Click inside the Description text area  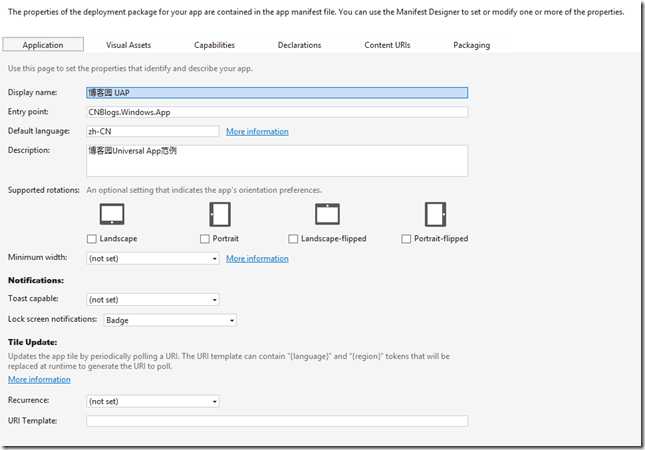pos(277,161)
